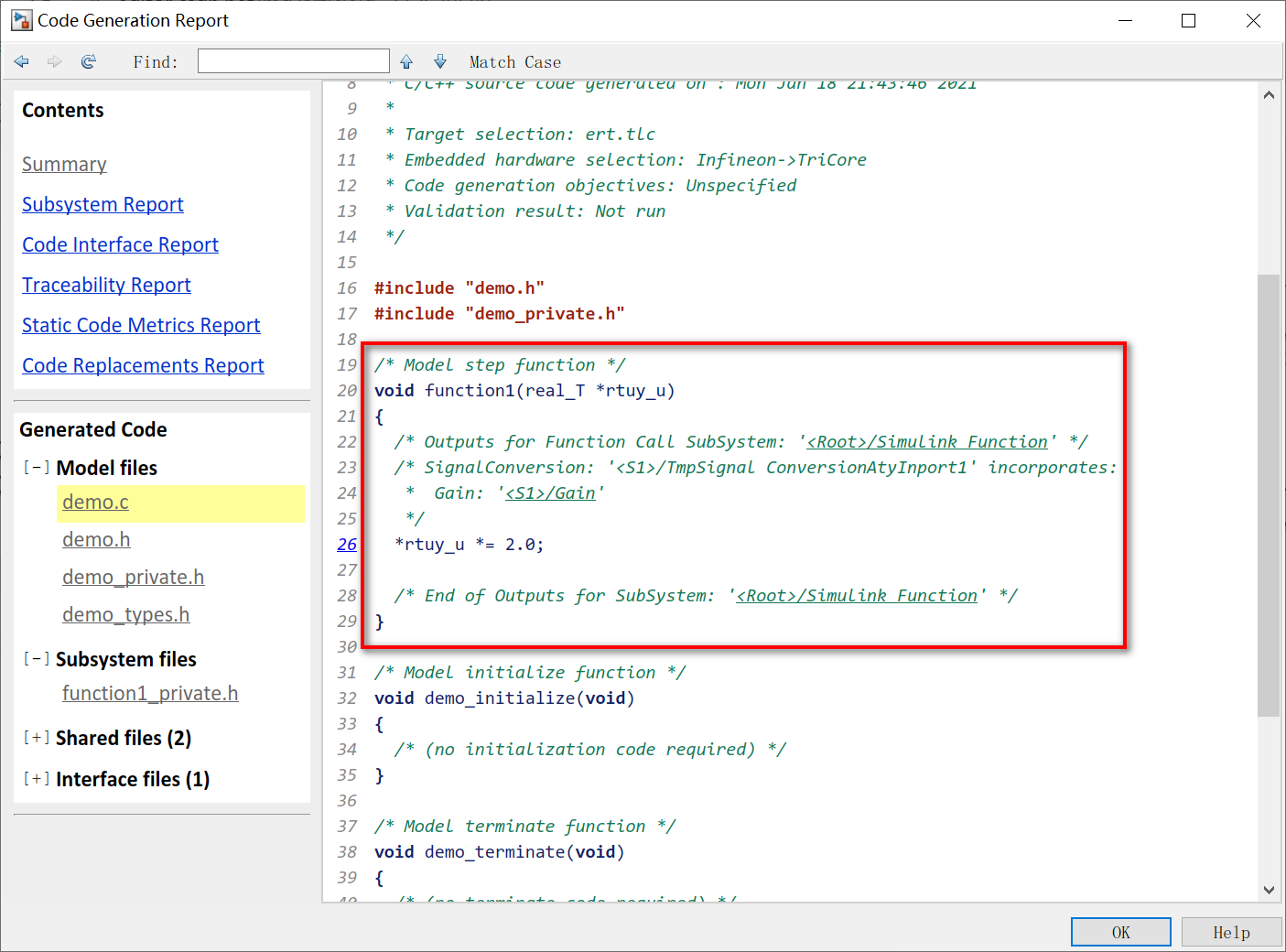Click the code pane scroll down arrow
This screenshot has height=952, width=1286.
1269,890
